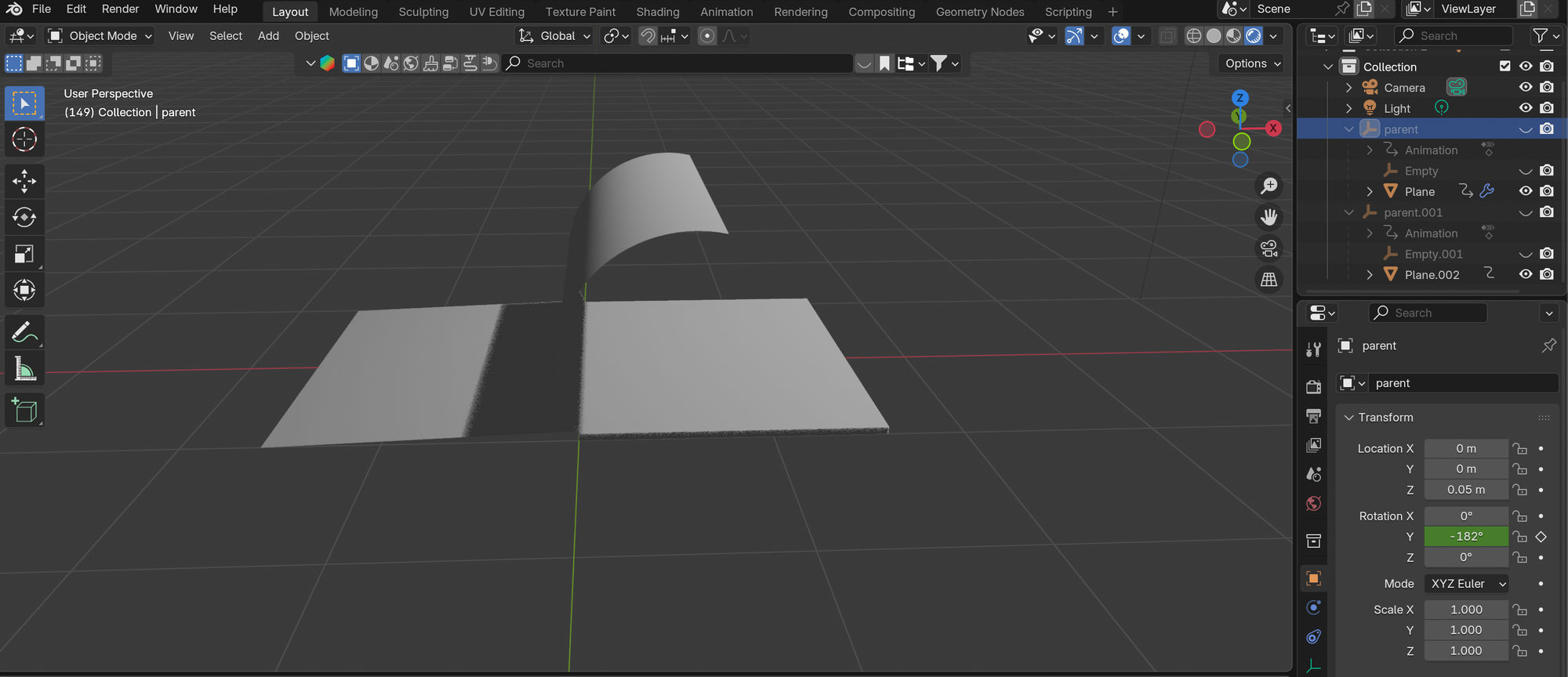Open the Render menu

(120, 9)
